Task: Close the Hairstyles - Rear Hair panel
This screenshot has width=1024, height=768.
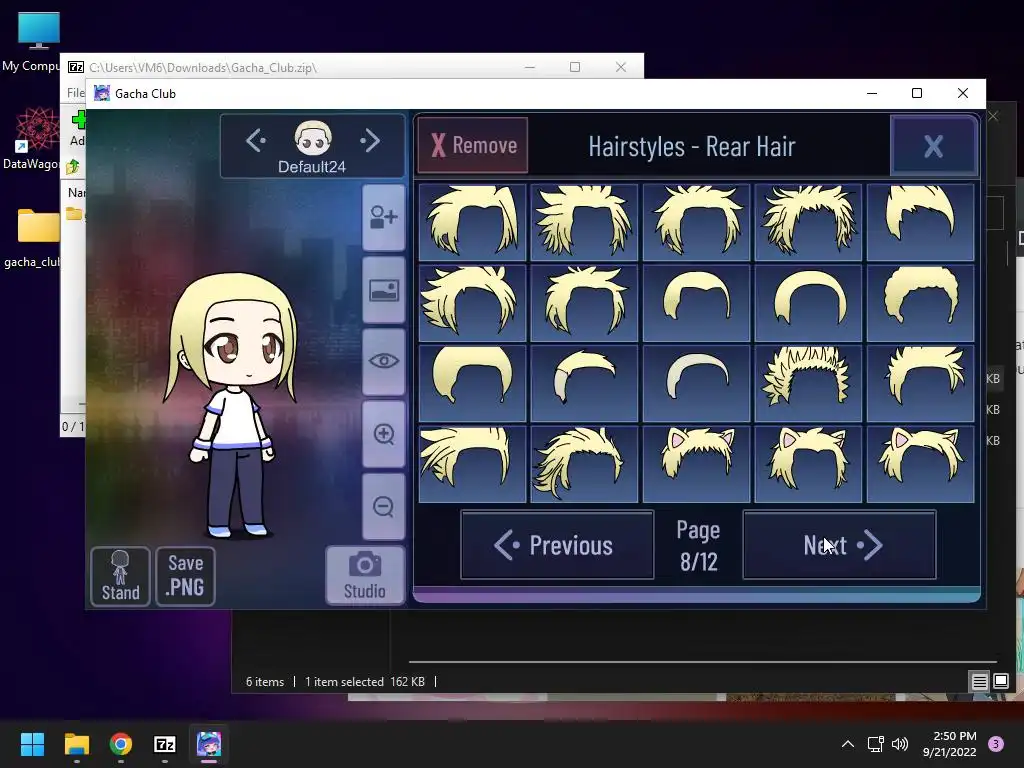Action: [933, 146]
